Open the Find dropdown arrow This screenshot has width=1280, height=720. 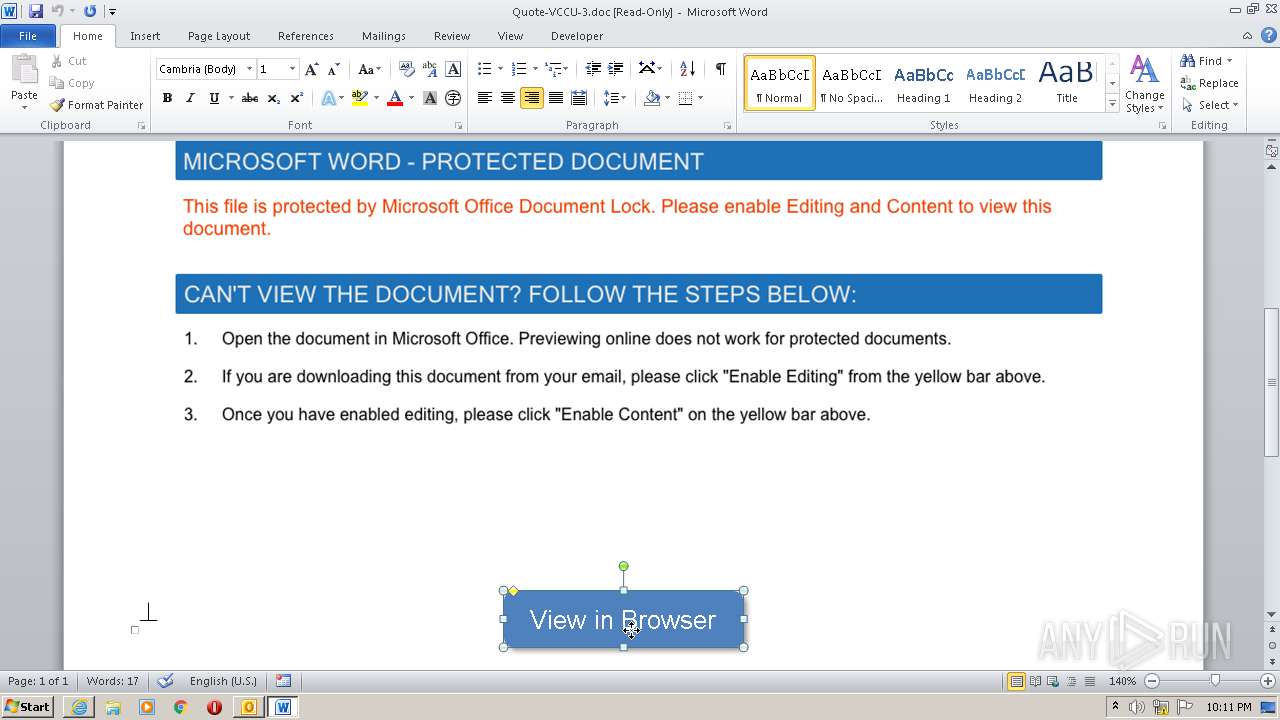click(x=1229, y=61)
